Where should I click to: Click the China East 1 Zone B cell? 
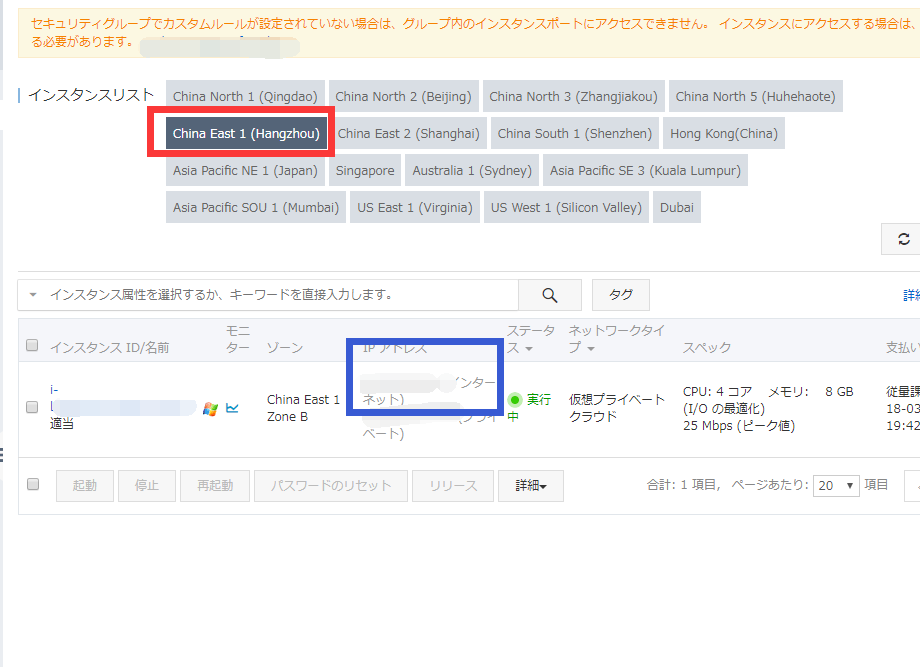(x=303, y=408)
